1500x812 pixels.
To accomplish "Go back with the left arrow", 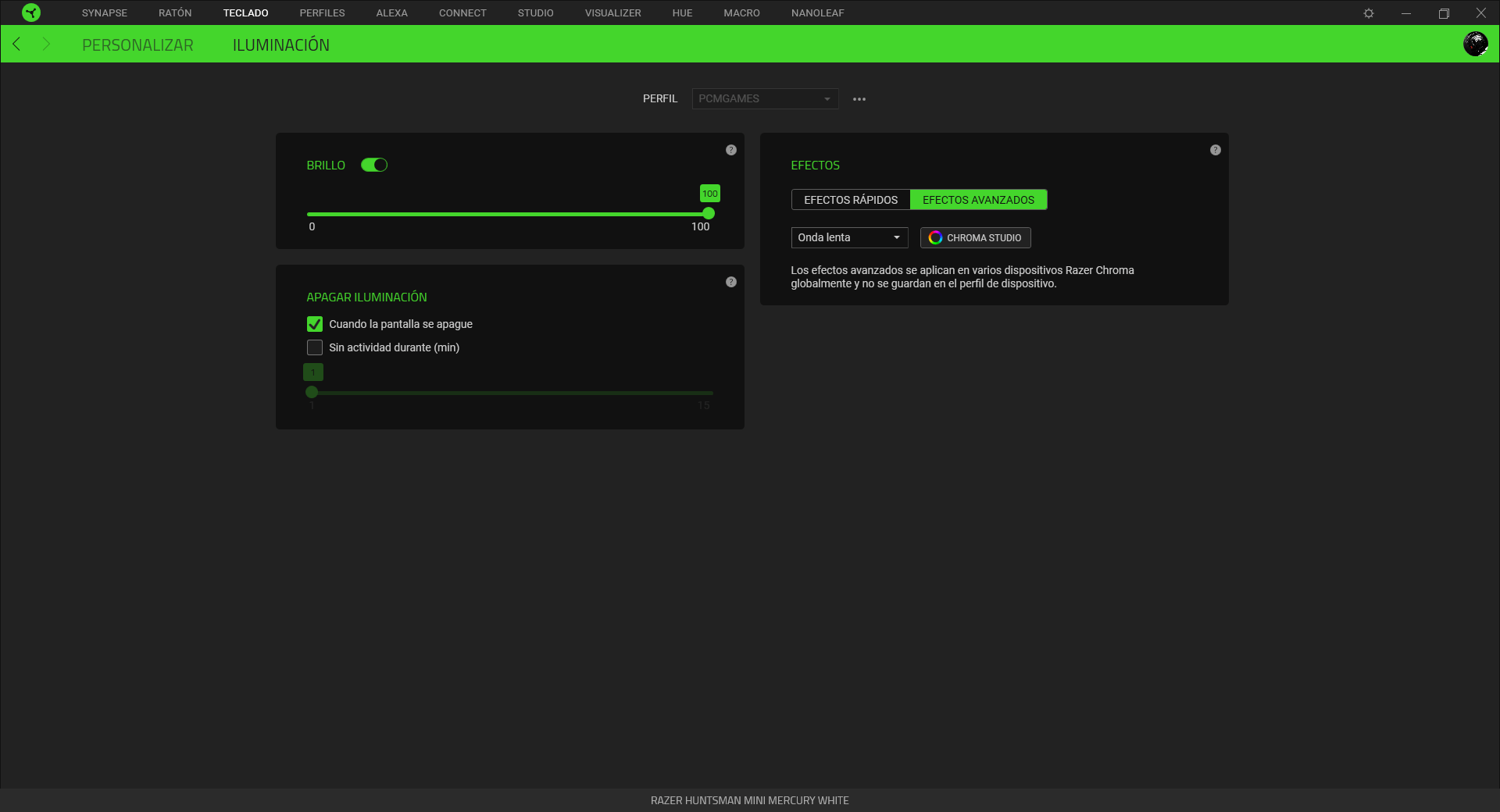I will tap(16, 44).
